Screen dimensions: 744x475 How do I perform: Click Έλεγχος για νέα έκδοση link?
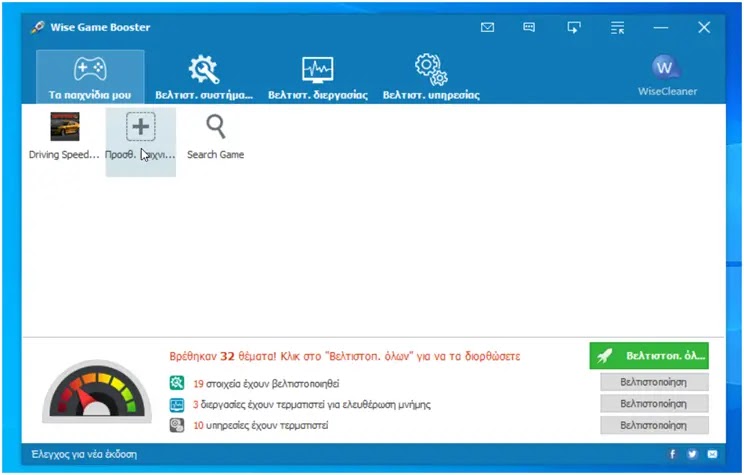pos(84,455)
